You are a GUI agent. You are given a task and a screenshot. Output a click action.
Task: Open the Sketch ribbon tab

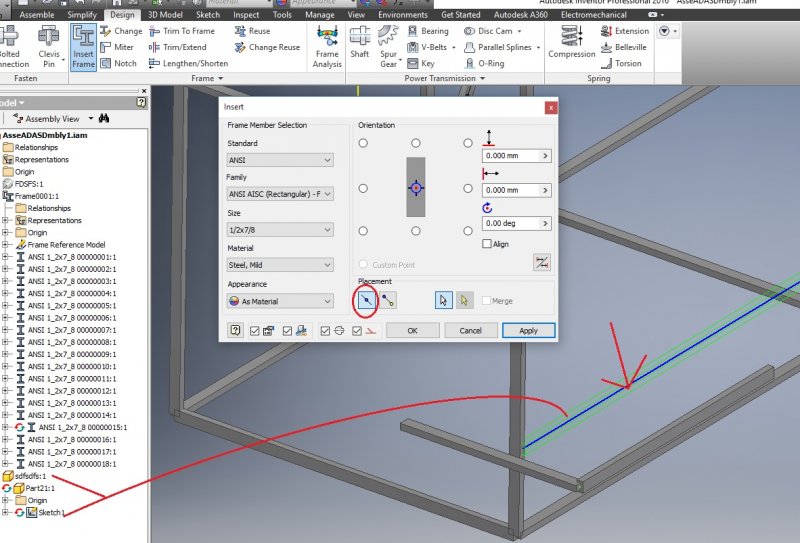tap(208, 15)
